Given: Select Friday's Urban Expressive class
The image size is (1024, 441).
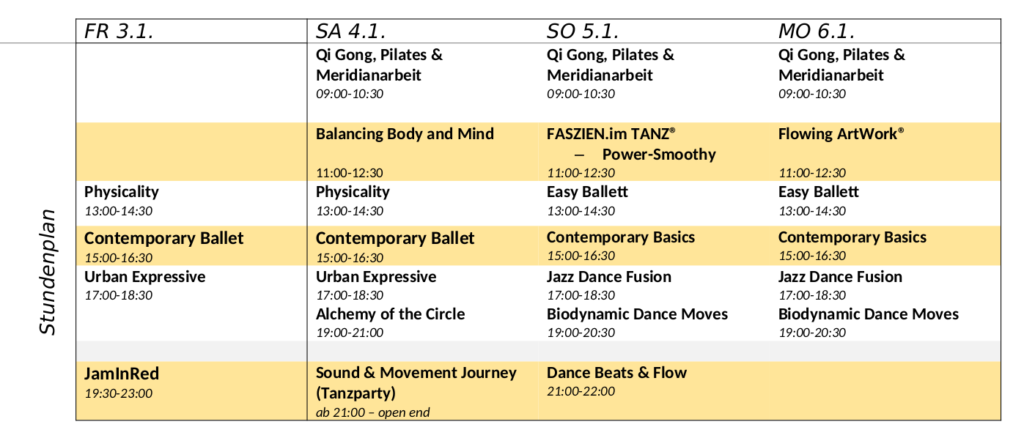Looking at the screenshot, I should pos(144,277).
